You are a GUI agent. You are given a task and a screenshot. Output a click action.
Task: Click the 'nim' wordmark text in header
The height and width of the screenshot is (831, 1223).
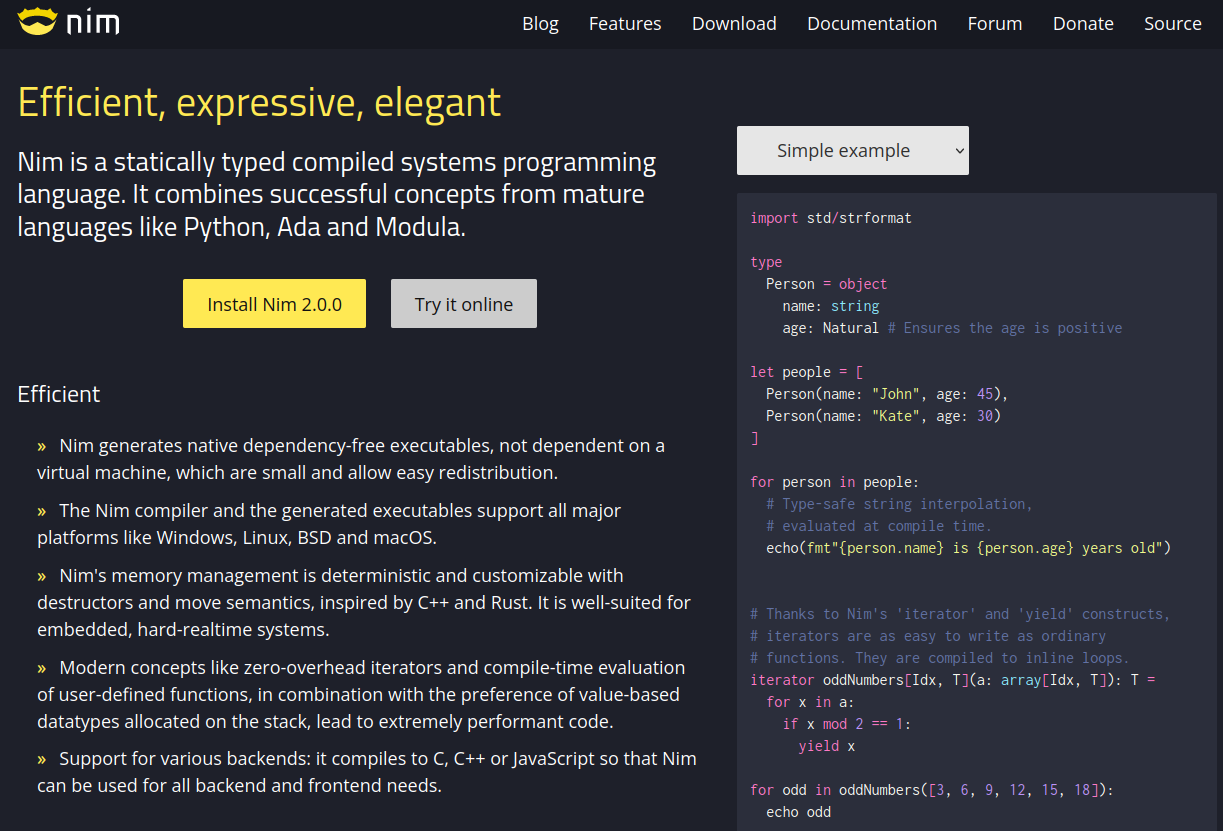coord(93,22)
